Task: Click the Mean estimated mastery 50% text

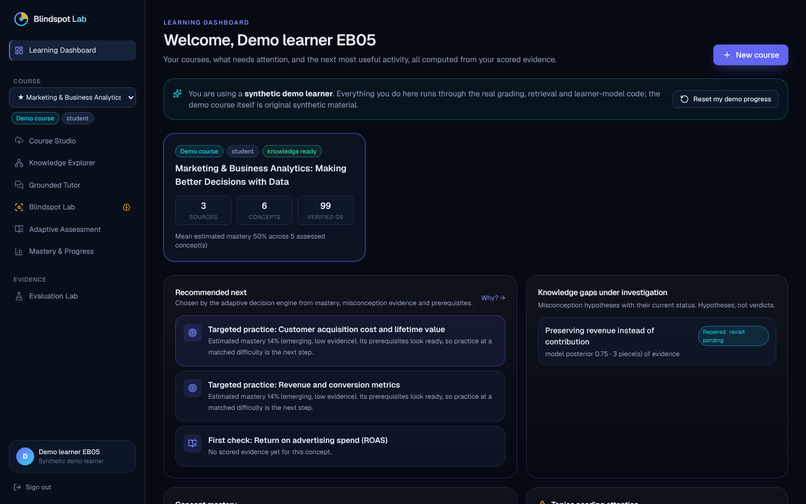Action: pos(250,241)
